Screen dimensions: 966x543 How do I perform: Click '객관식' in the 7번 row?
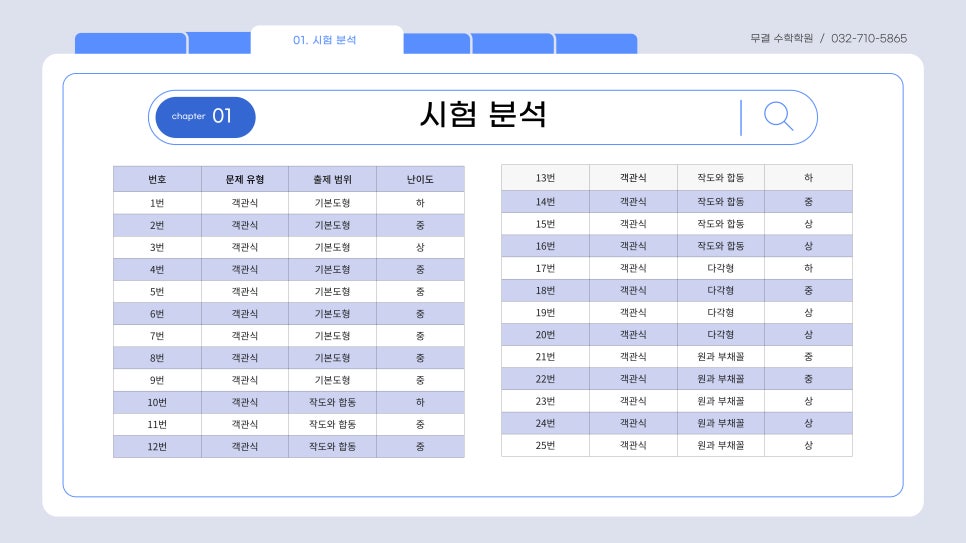pos(245,336)
